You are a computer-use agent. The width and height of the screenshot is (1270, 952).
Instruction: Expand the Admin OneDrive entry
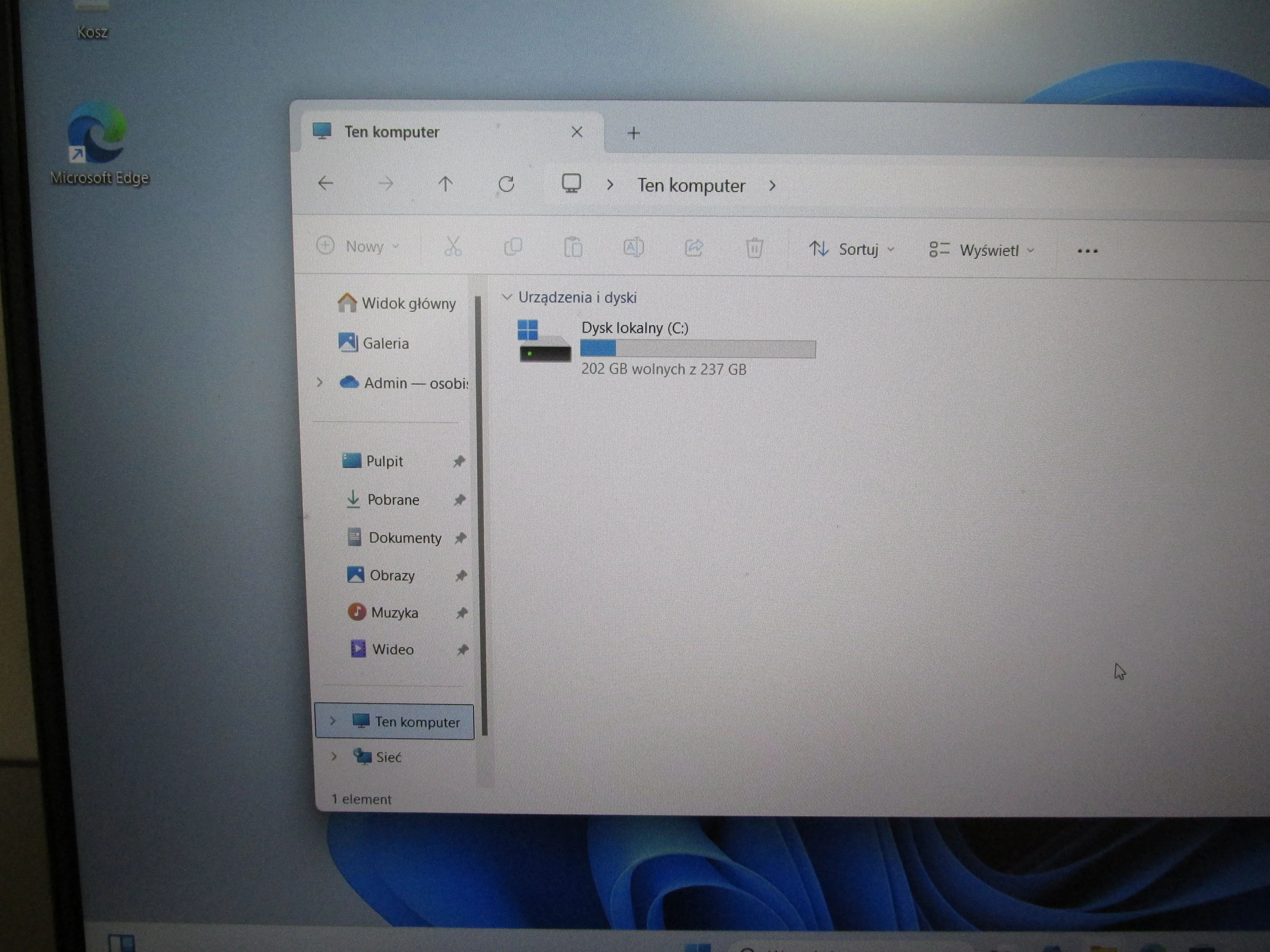click(x=320, y=382)
